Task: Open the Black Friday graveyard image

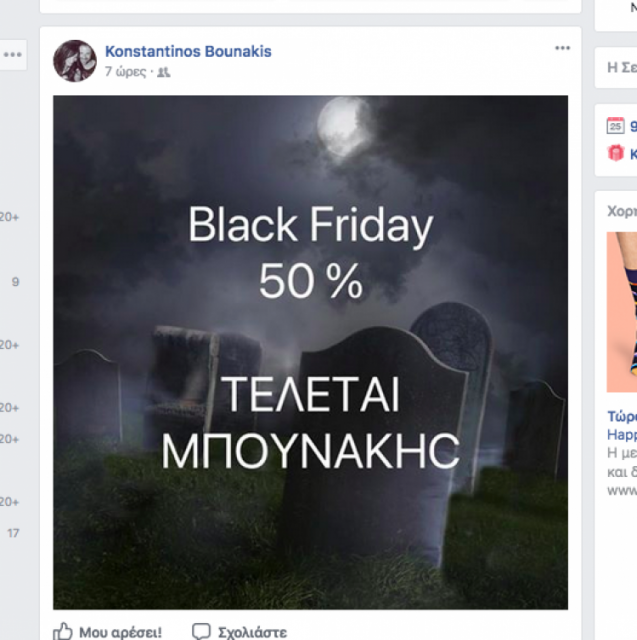Action: [310, 352]
